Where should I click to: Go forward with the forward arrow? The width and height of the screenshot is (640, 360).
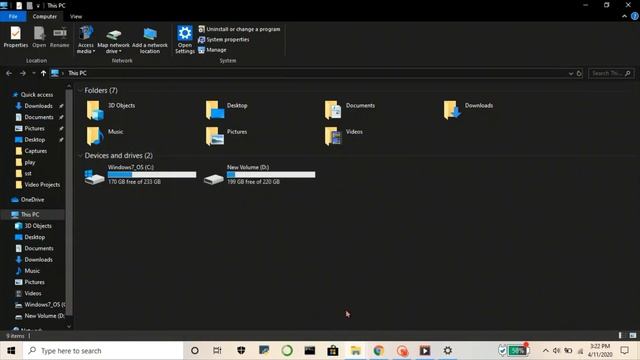coord(23,73)
